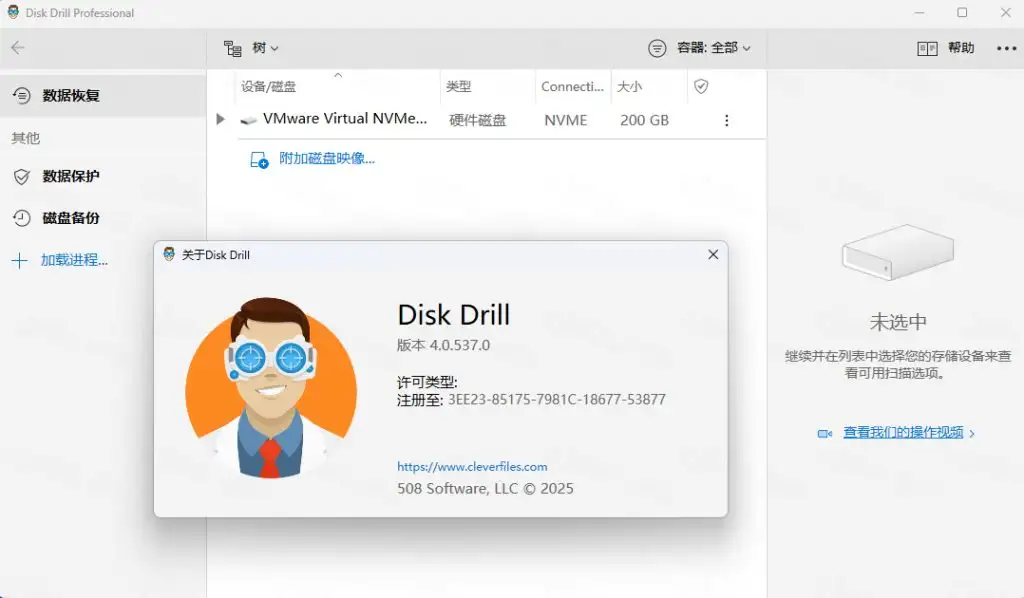
Task: Click the 查看我们的操作视频 link
Action: click(903, 433)
